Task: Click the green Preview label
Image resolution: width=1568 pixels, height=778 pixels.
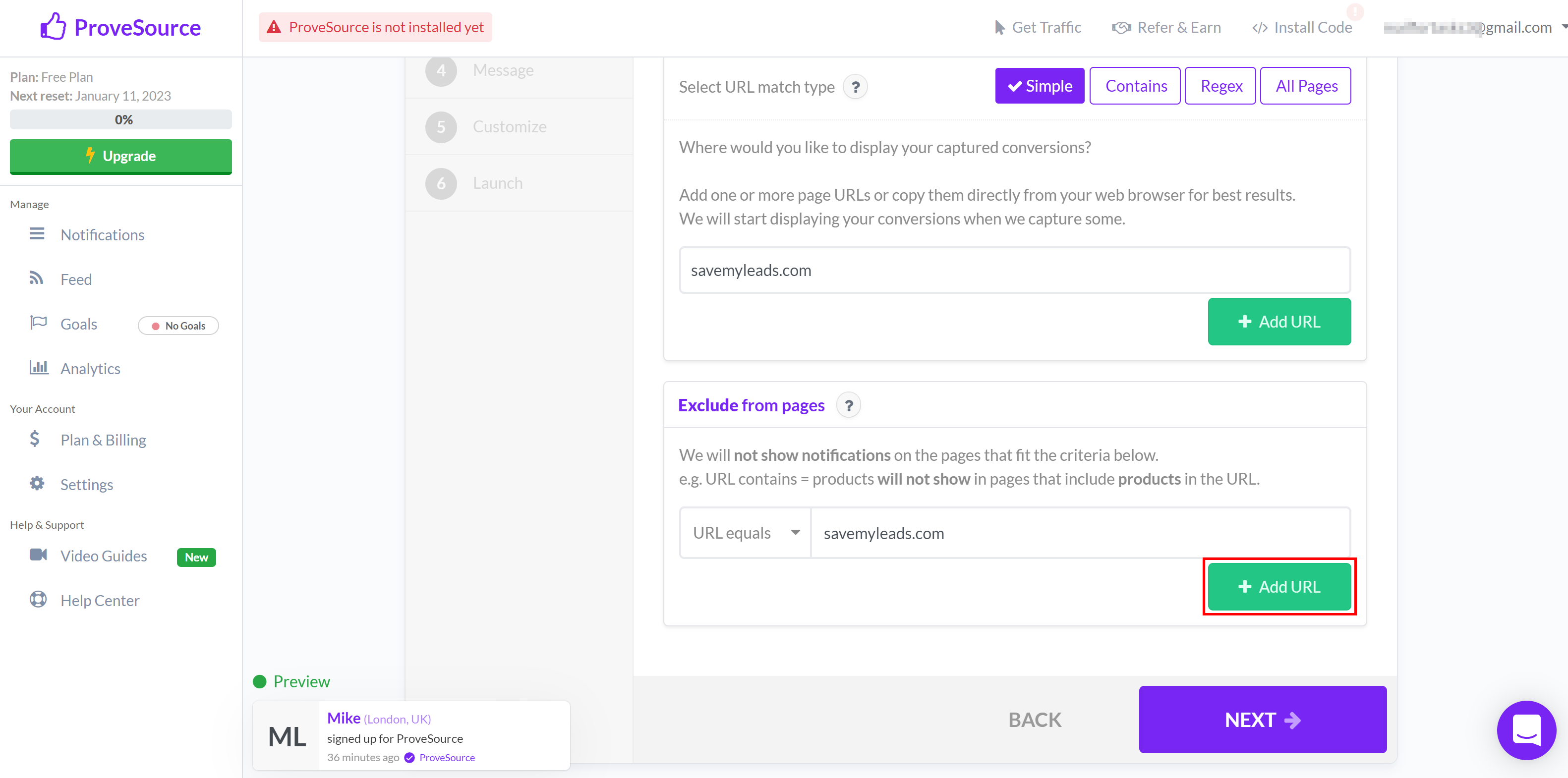Action: pos(301,681)
